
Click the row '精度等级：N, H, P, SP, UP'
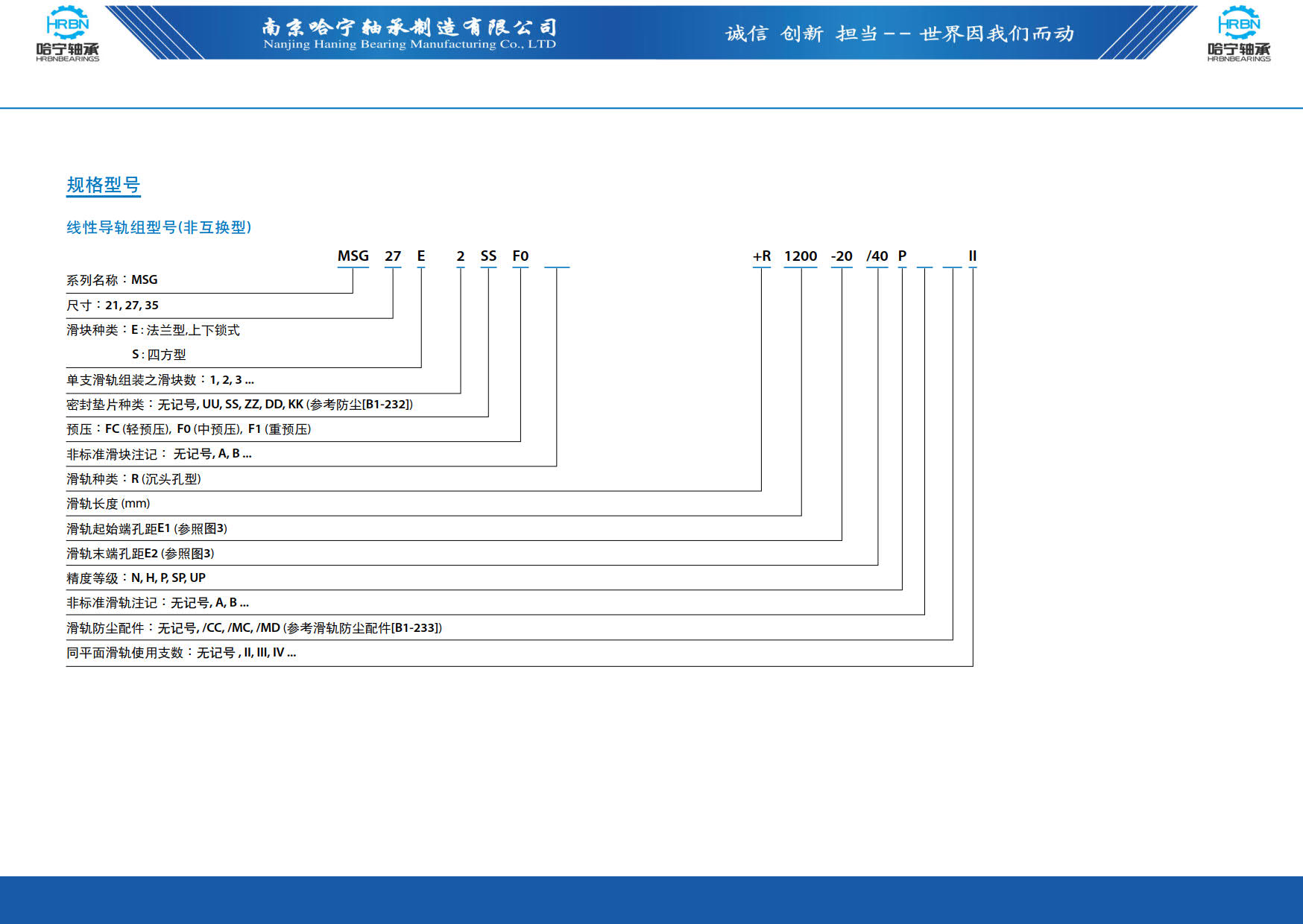pyautogui.click(x=136, y=578)
